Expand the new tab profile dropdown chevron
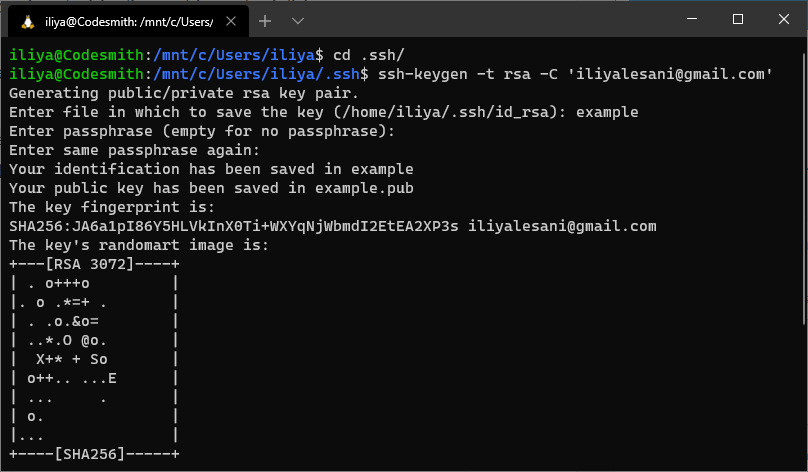Viewport: 808px width, 472px height. click(x=298, y=21)
